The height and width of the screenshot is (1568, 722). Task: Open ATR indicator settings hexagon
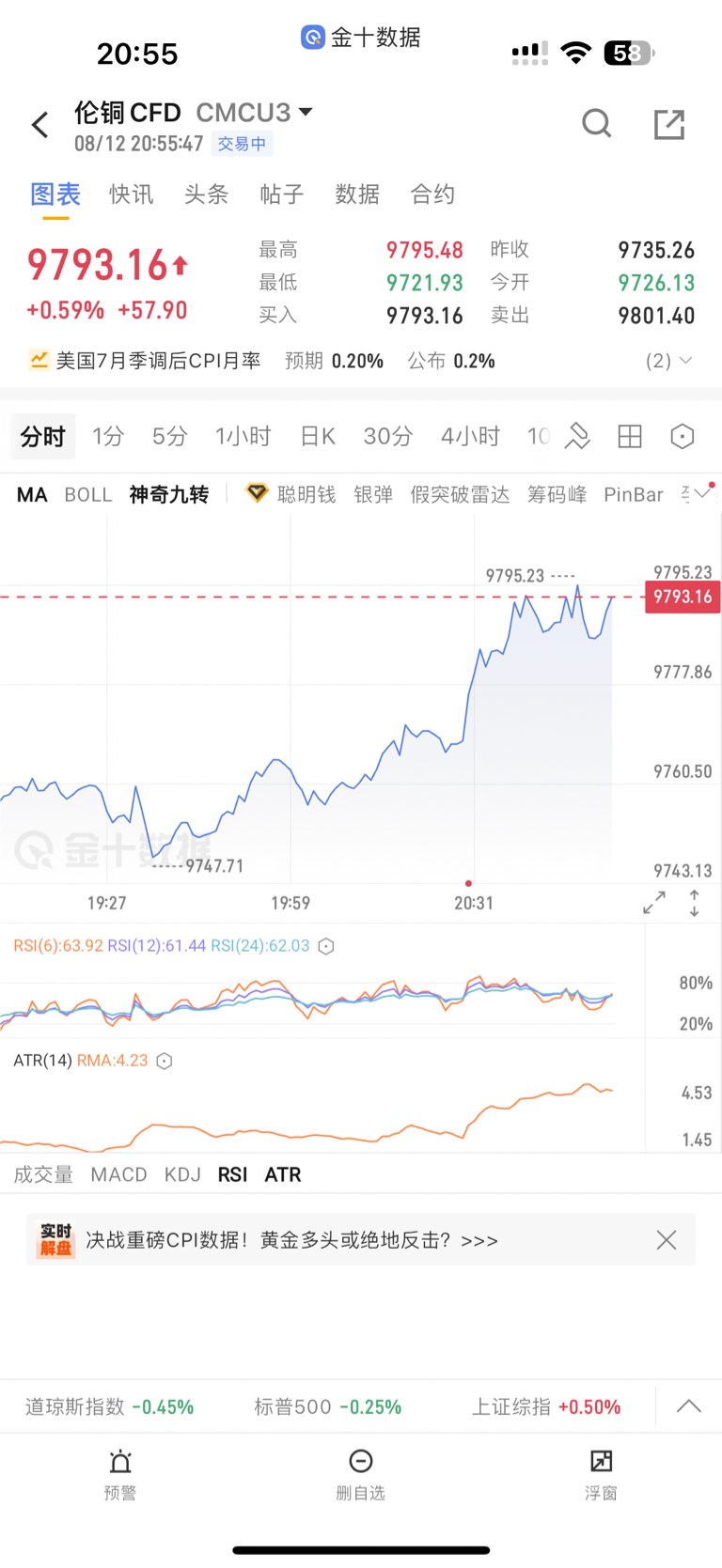point(165,1061)
